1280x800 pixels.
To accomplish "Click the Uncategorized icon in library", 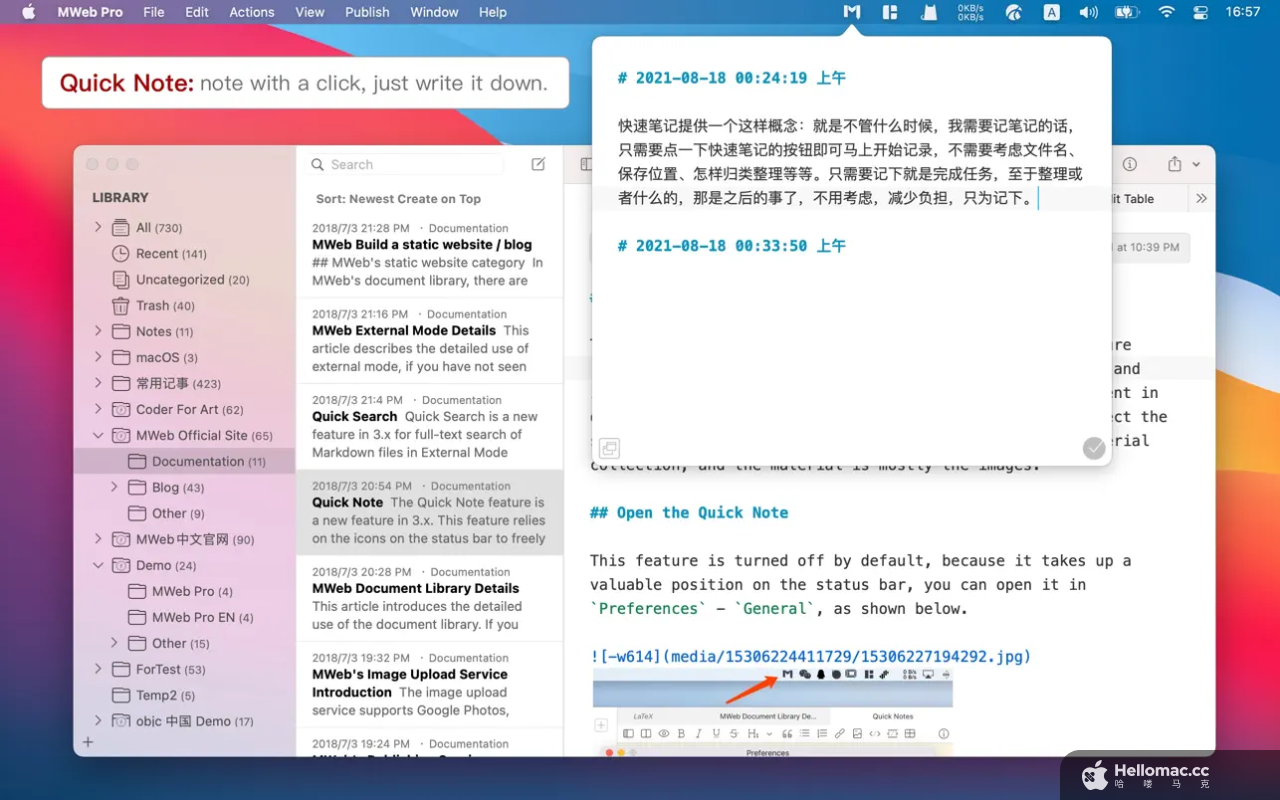I will 120,280.
